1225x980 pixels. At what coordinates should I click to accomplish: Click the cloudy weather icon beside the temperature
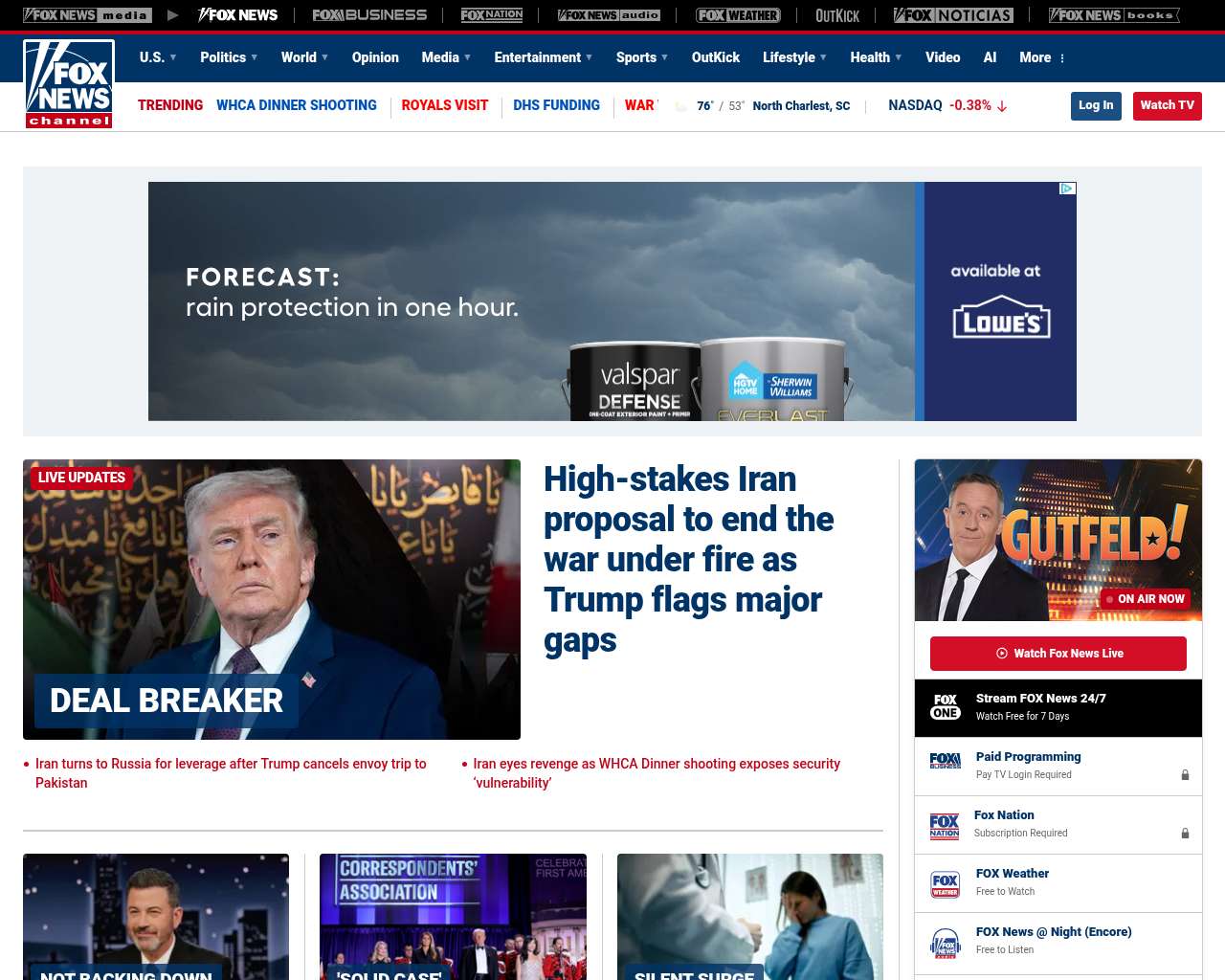tap(681, 106)
